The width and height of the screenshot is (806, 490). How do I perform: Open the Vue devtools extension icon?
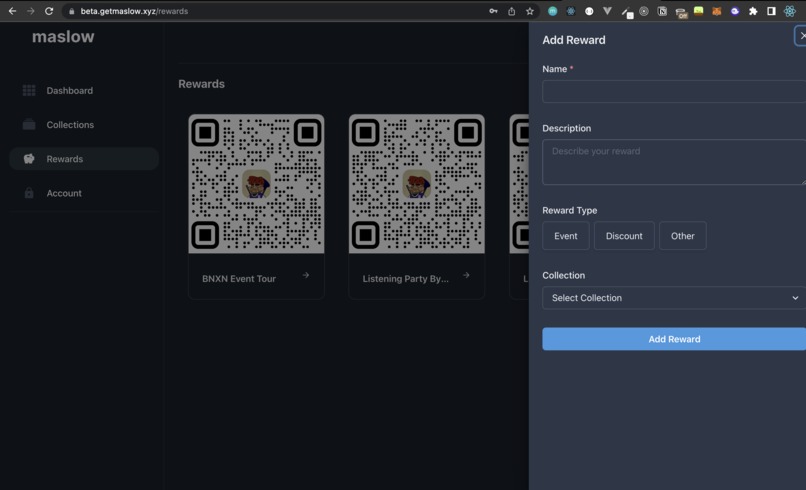(x=607, y=11)
